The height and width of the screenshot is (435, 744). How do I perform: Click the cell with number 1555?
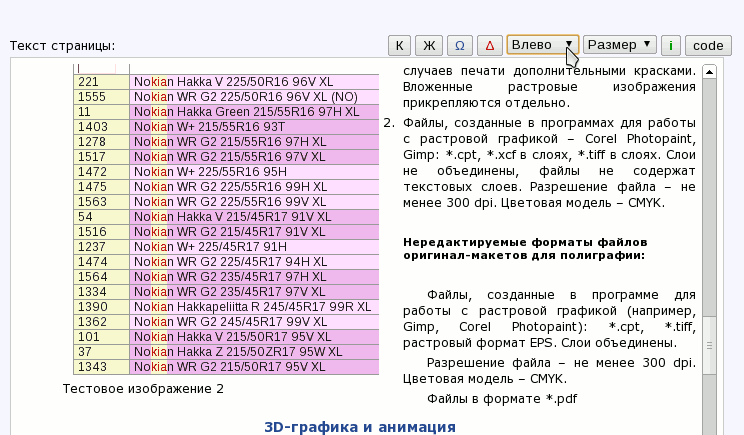[x=101, y=97]
